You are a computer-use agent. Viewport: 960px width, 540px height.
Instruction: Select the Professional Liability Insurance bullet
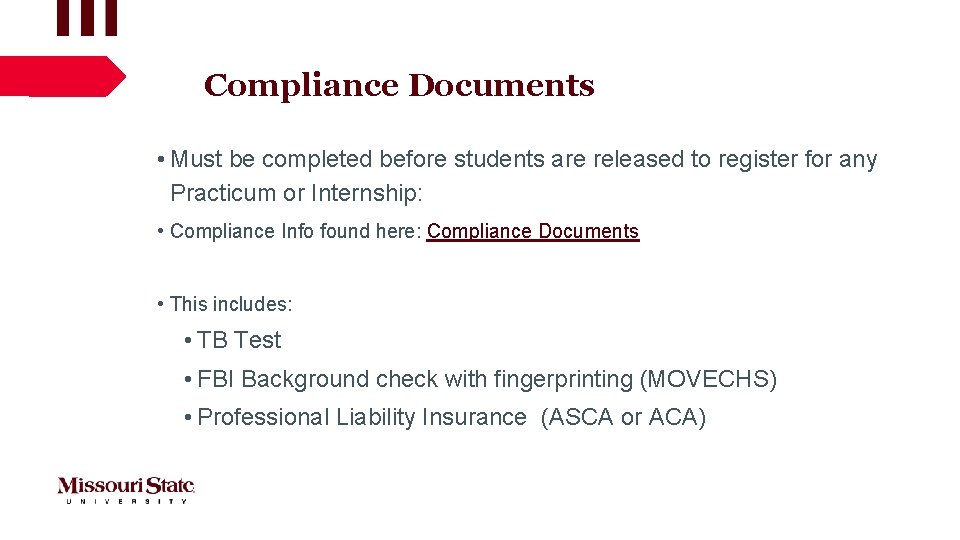[x=361, y=417]
